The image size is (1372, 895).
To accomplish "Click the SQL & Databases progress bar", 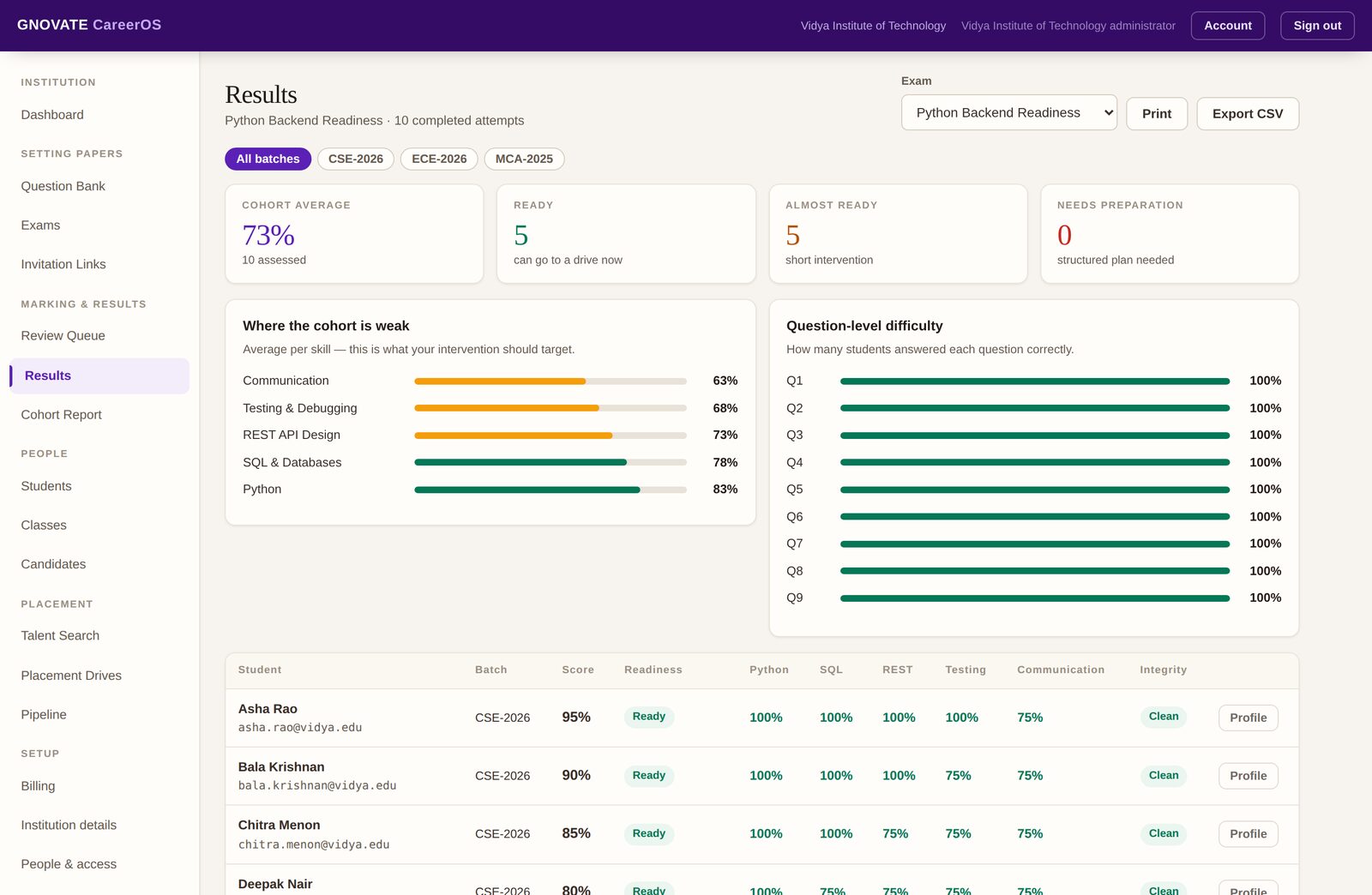I will (551, 462).
